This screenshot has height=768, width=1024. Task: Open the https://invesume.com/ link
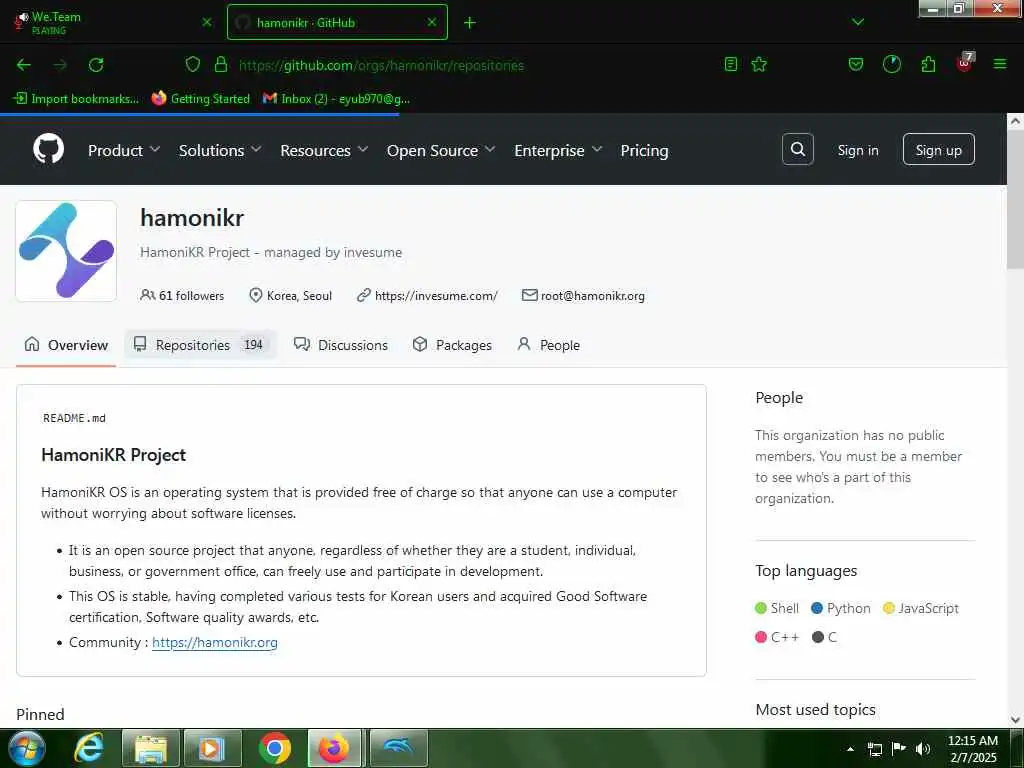coord(436,296)
